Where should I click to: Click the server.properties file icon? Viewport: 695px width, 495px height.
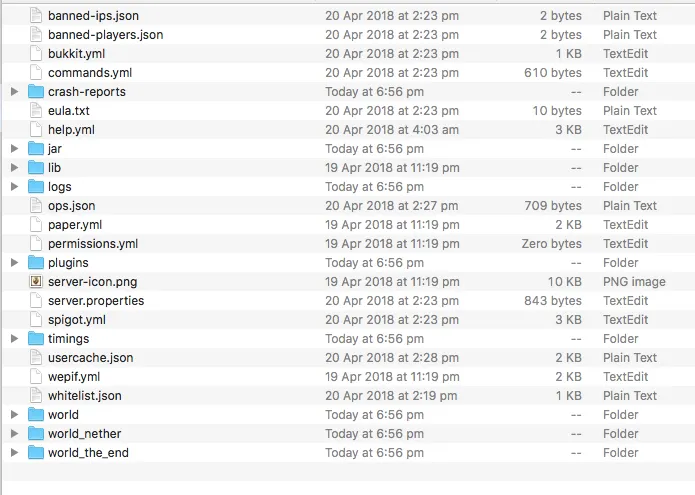[36, 301]
